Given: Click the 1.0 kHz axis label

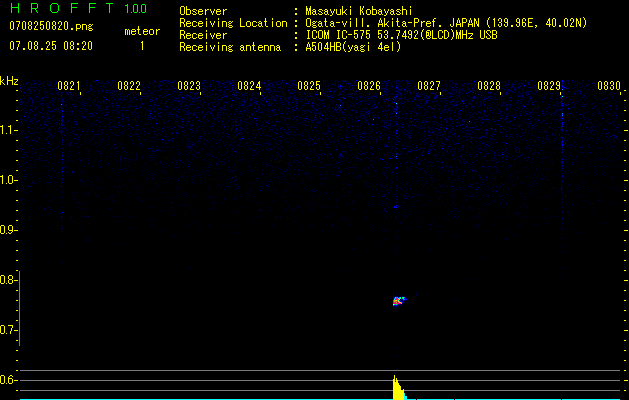Looking at the screenshot, I should pyautogui.click(x=9, y=180).
